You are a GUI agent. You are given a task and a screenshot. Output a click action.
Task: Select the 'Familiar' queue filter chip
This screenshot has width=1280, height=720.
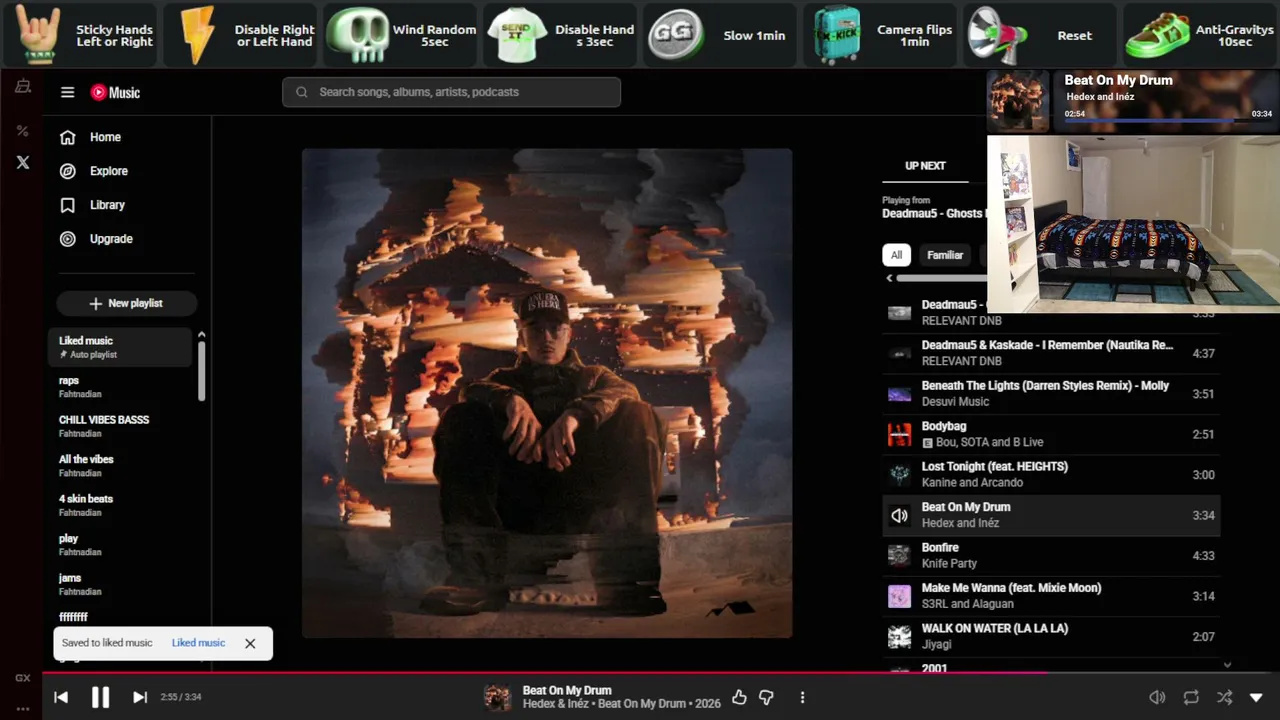point(945,255)
